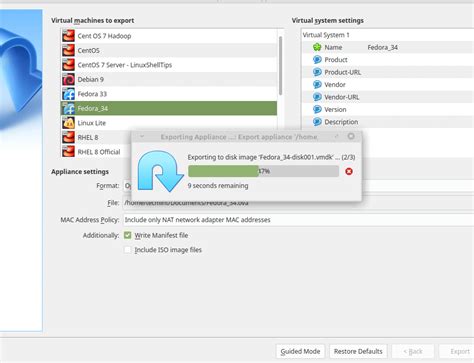Click the Exporting to disk image status text
The width and height of the screenshot is (474, 363).
click(x=271, y=157)
